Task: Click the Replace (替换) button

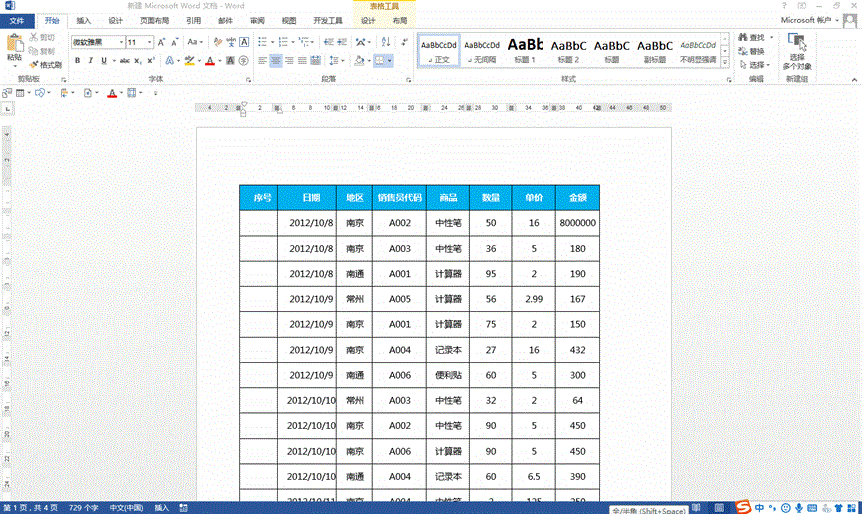Action: point(750,51)
